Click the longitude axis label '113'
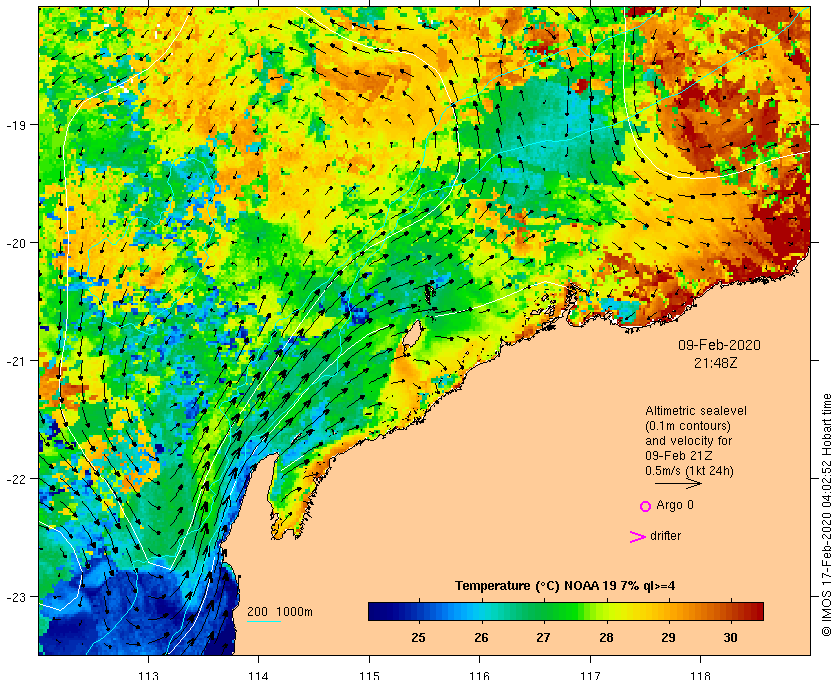The image size is (840, 680). tap(148, 675)
